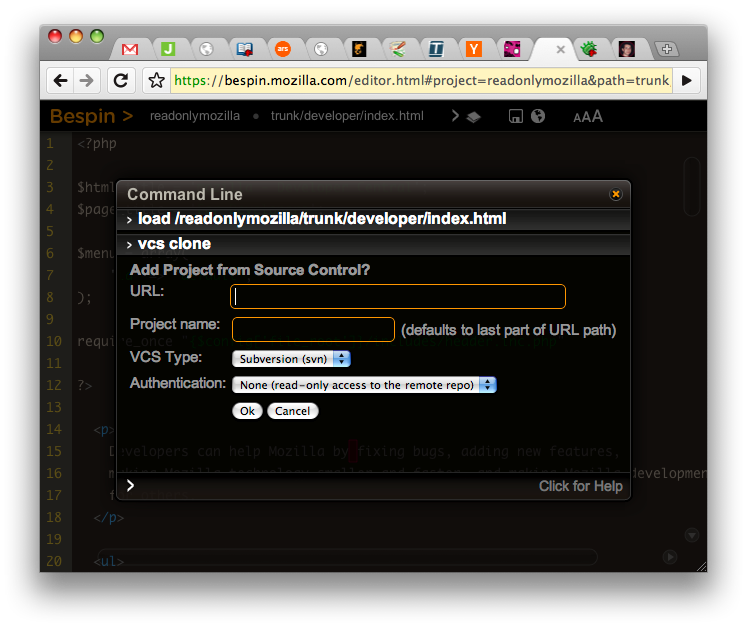This screenshot has height=627, width=747.
Task: Expand the browser page menu arrow
Action: click(x=686, y=81)
